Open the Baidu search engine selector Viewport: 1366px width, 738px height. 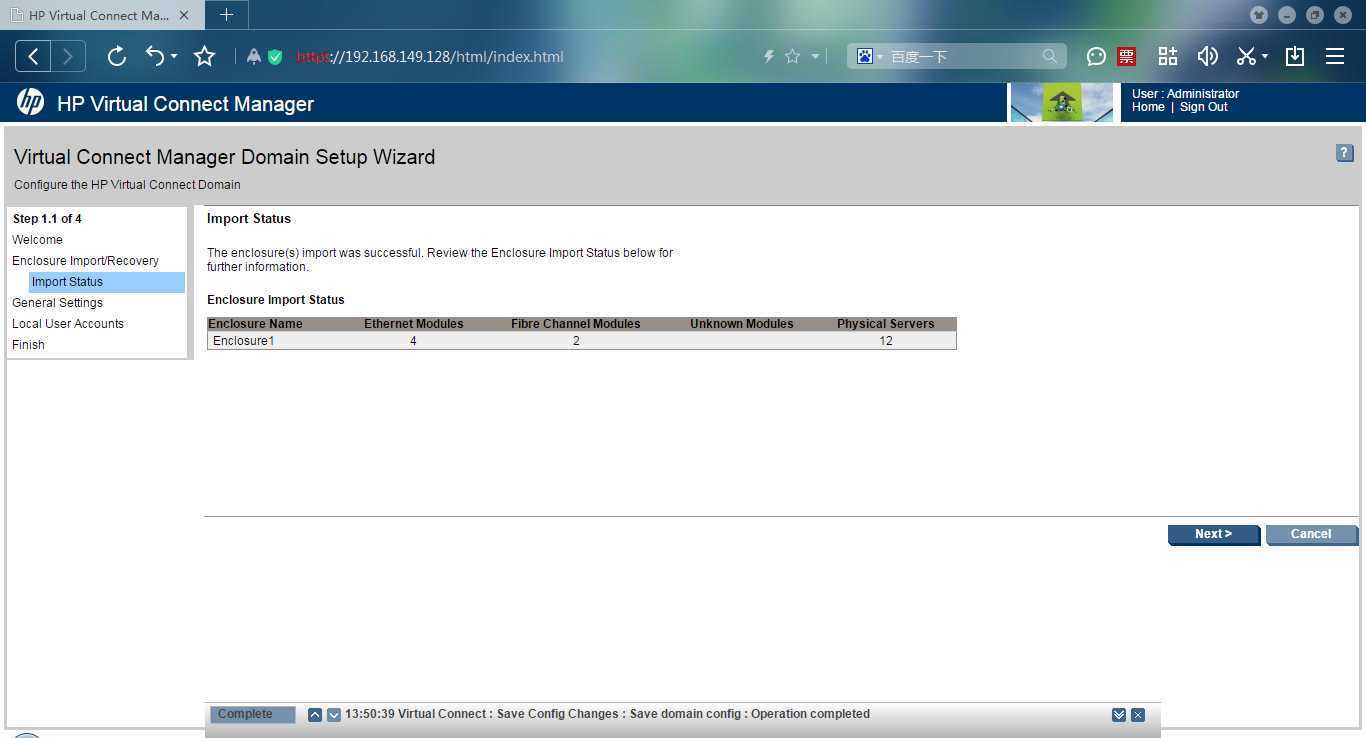pyautogui.click(x=869, y=57)
